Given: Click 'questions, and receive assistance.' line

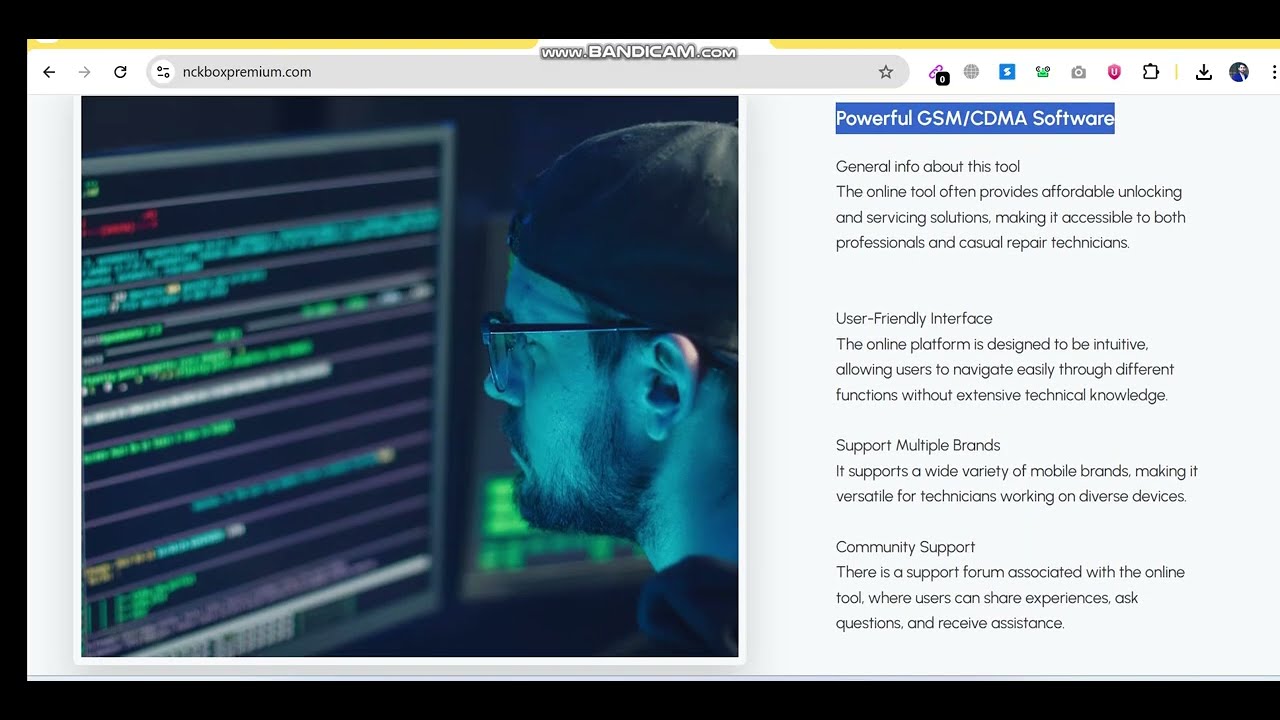Looking at the screenshot, I should [x=950, y=623].
